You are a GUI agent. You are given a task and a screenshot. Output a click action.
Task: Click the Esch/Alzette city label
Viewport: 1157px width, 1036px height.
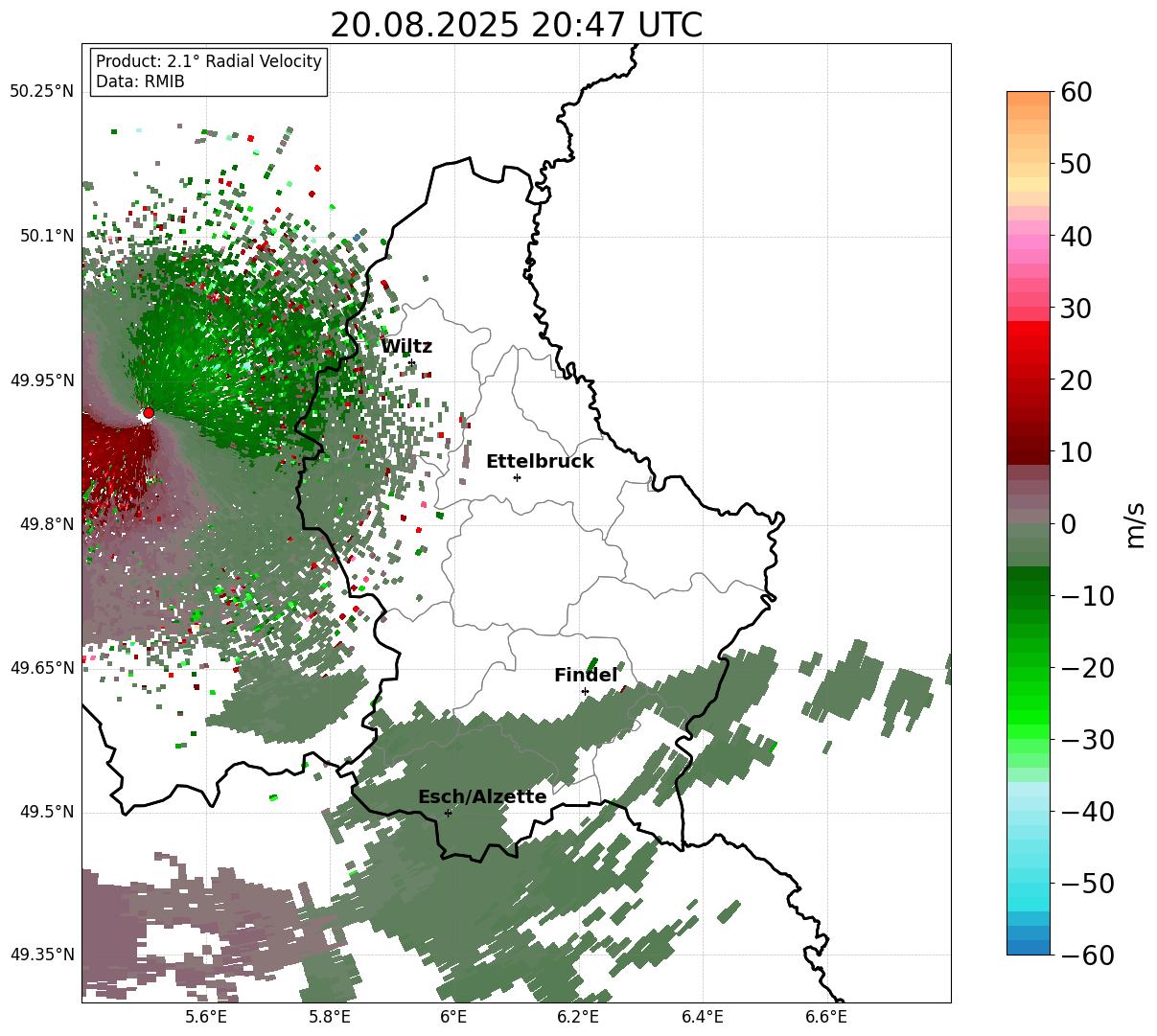point(482,797)
